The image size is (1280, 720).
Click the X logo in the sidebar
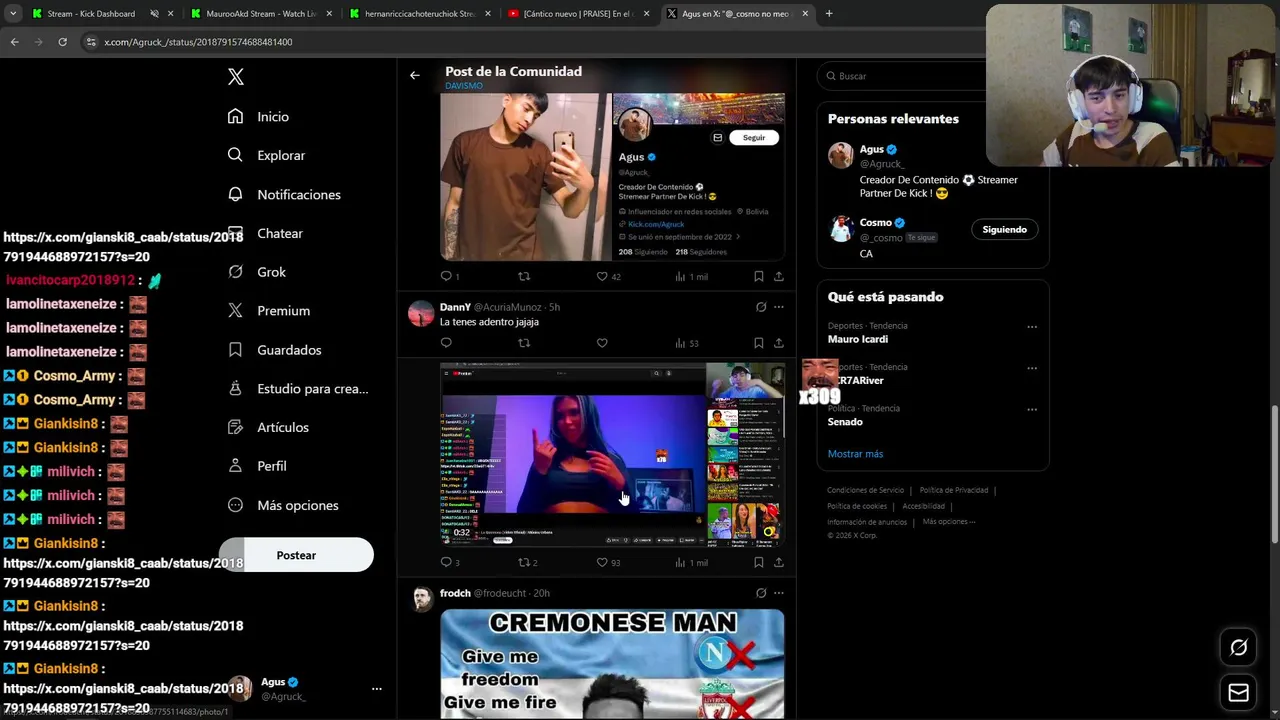tap(236, 77)
